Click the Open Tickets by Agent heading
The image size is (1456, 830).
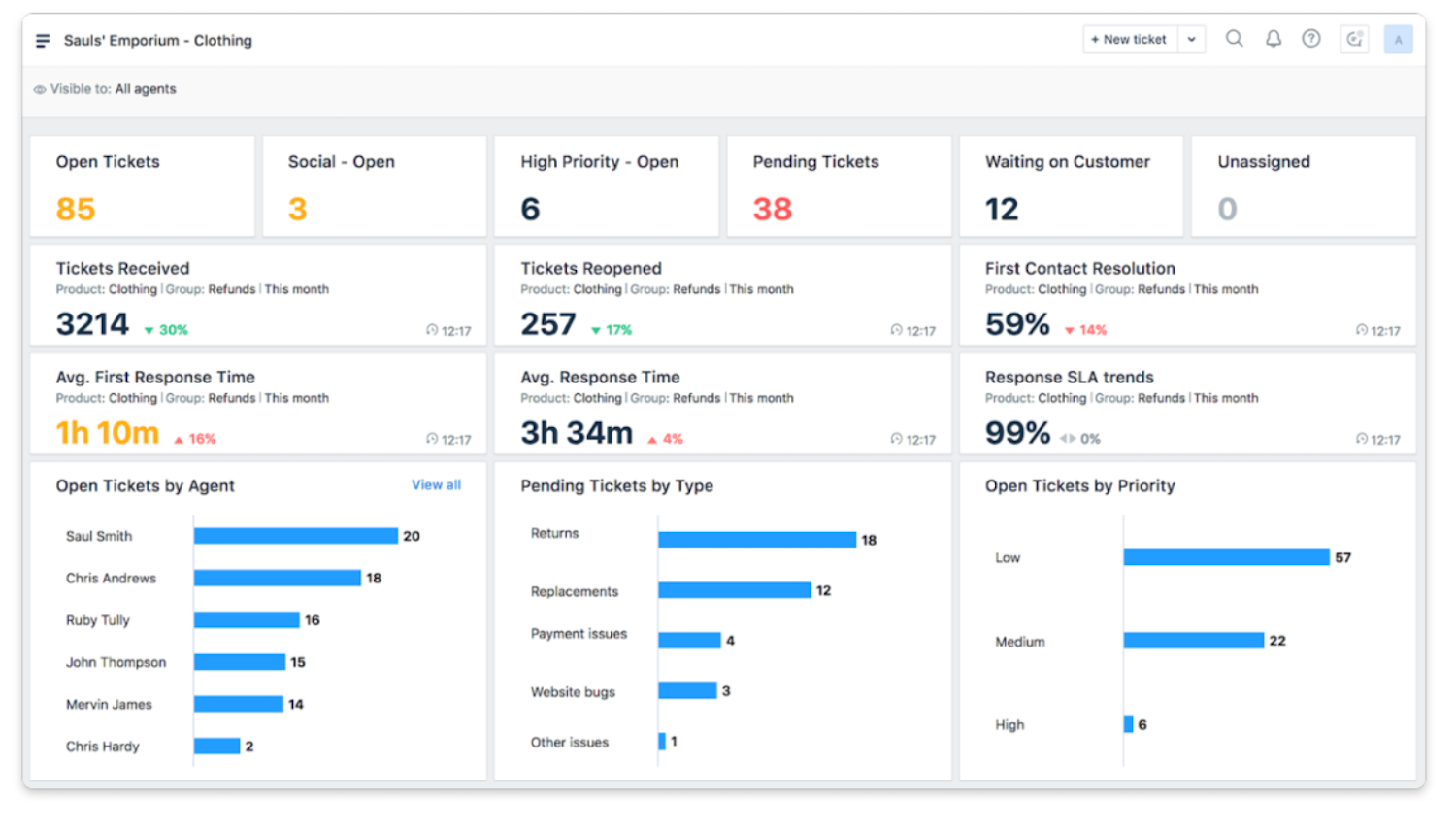[146, 486]
